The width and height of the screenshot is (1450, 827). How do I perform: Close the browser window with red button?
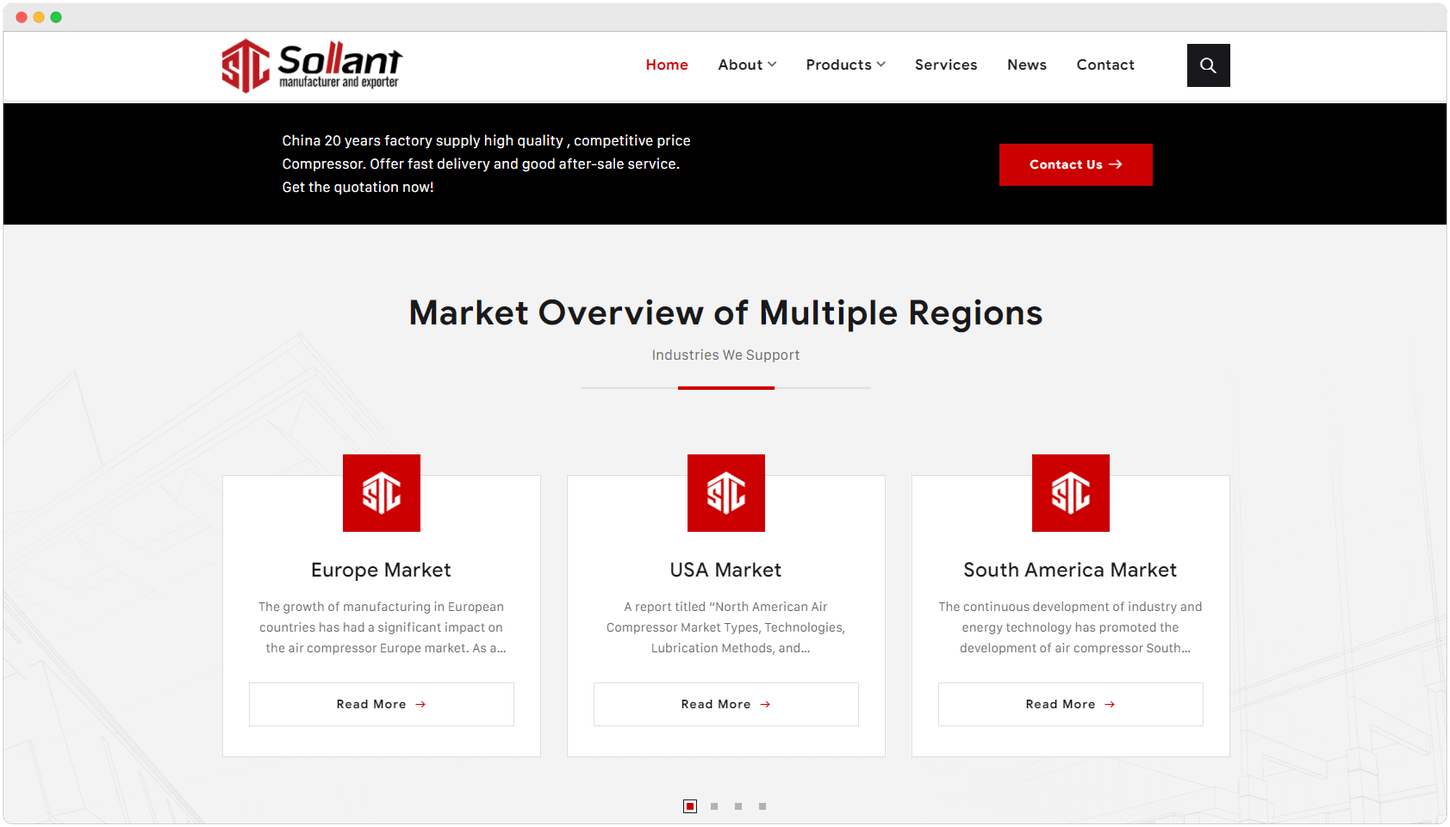22,17
